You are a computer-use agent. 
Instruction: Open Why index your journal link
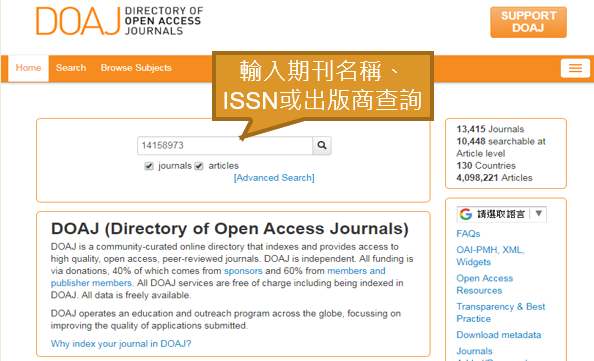121,344
